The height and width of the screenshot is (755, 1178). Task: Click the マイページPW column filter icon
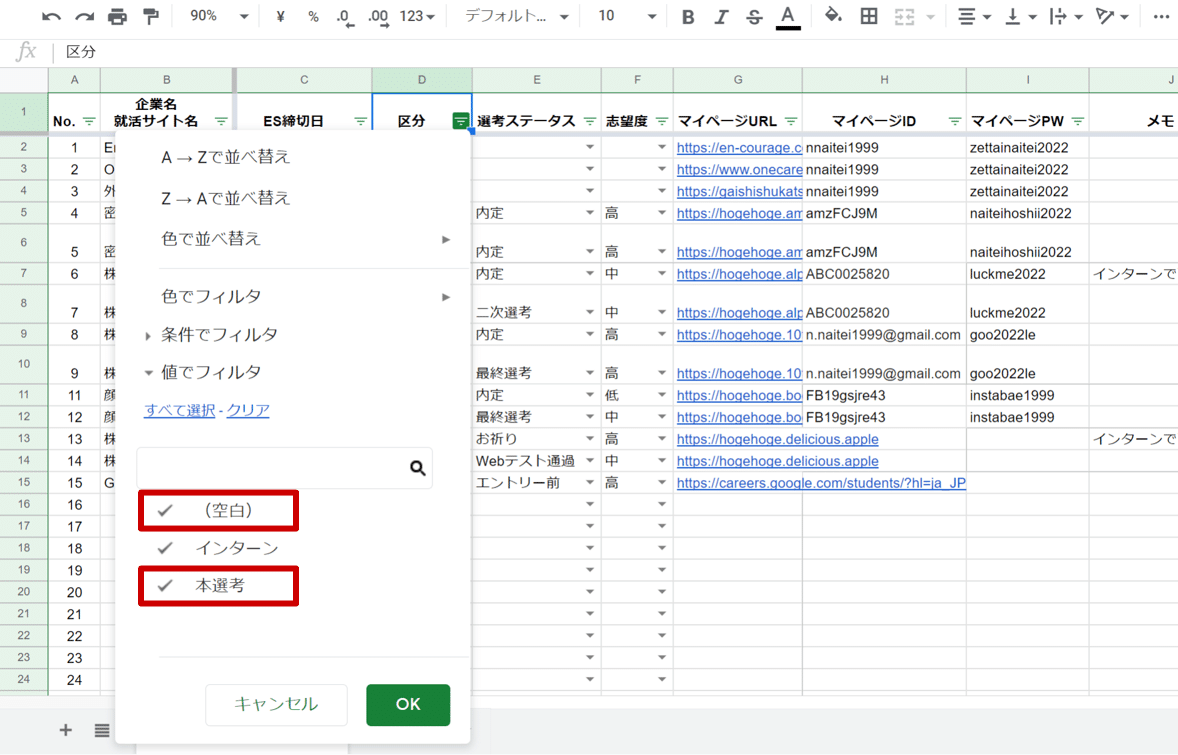point(1078,121)
